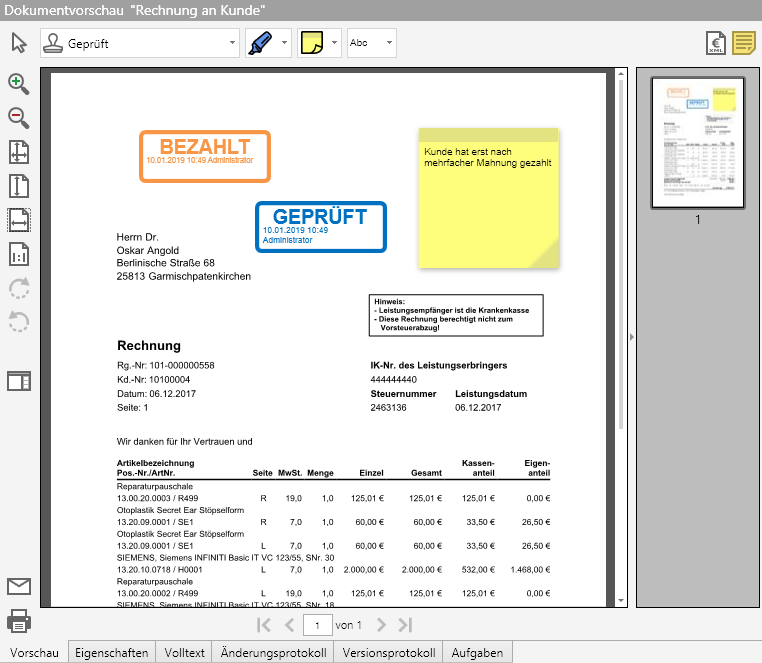Open the Geprüft stamp dropdown
The image size is (762, 663).
pyautogui.click(x=233, y=44)
